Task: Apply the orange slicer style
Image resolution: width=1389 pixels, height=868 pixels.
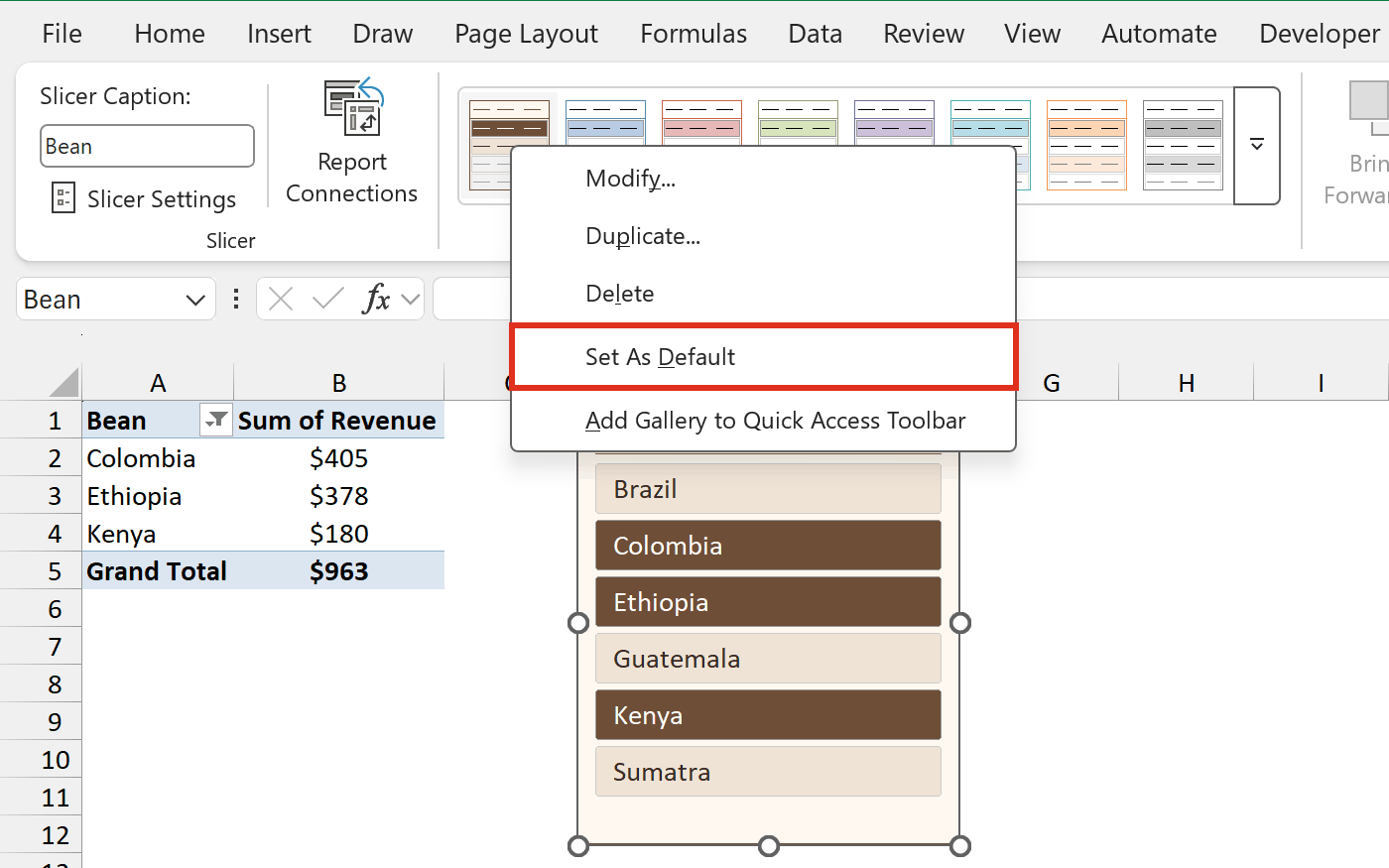Action: 1086,145
